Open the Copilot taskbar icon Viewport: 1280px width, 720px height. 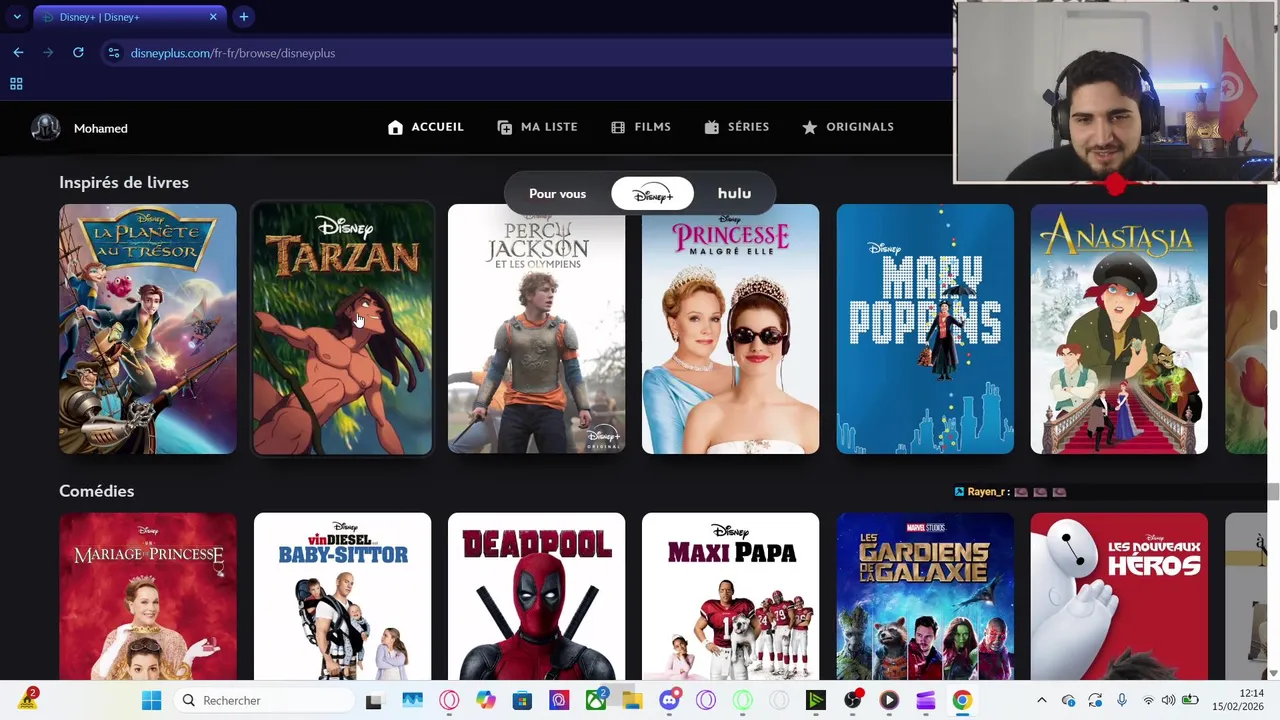point(486,701)
